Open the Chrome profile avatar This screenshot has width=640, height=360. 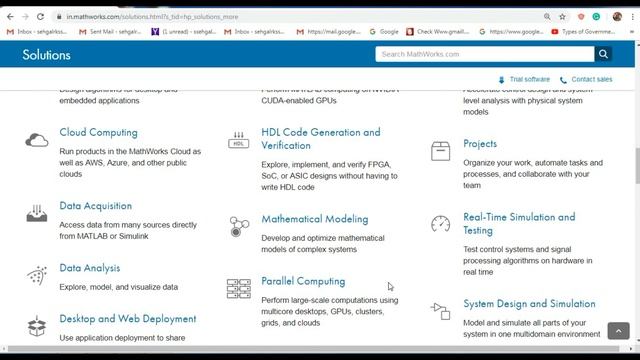[617, 17]
